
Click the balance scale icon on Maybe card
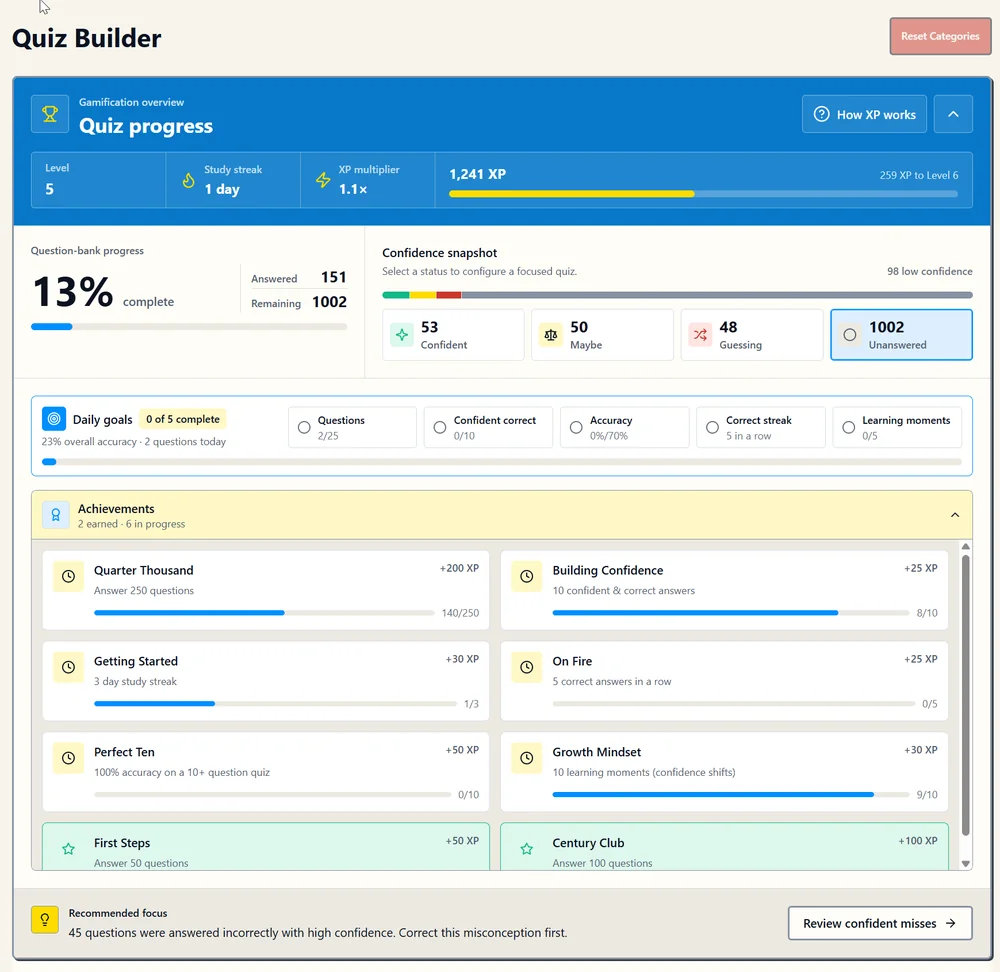[x=551, y=335]
